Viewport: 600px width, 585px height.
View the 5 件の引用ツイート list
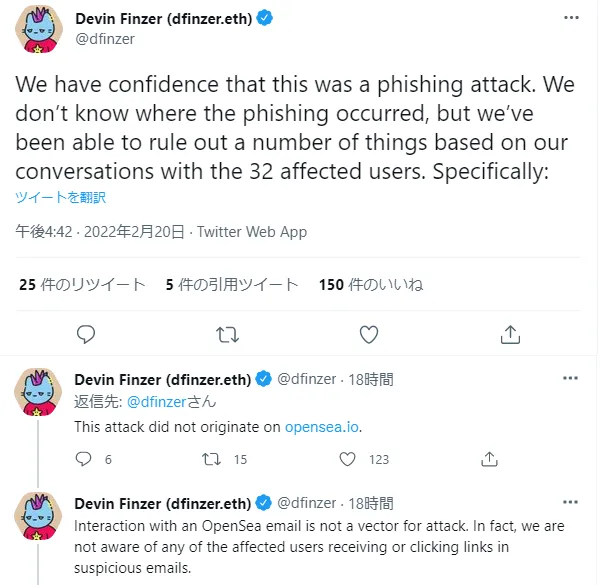point(232,285)
